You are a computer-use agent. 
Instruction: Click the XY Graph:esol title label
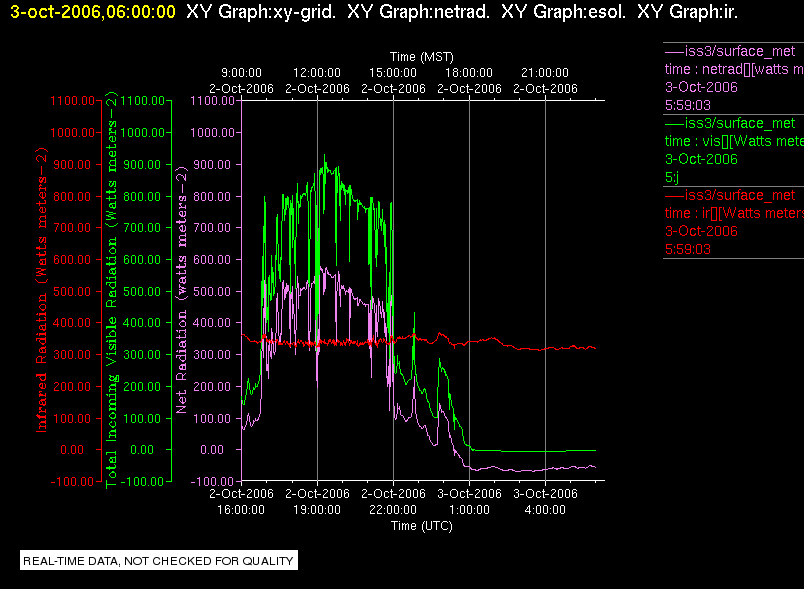click(564, 12)
